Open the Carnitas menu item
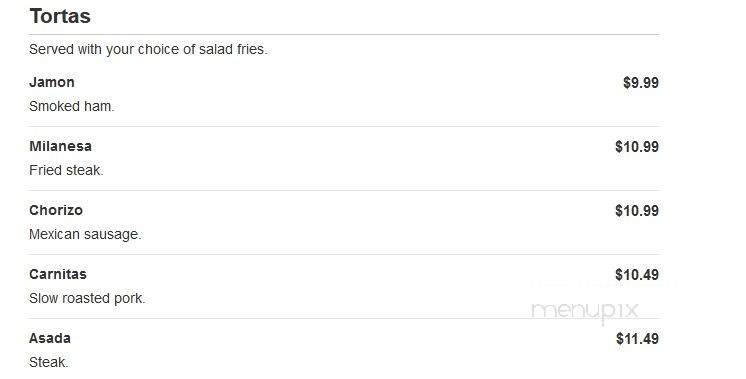Screen dimensions: 746x379 [58, 274]
